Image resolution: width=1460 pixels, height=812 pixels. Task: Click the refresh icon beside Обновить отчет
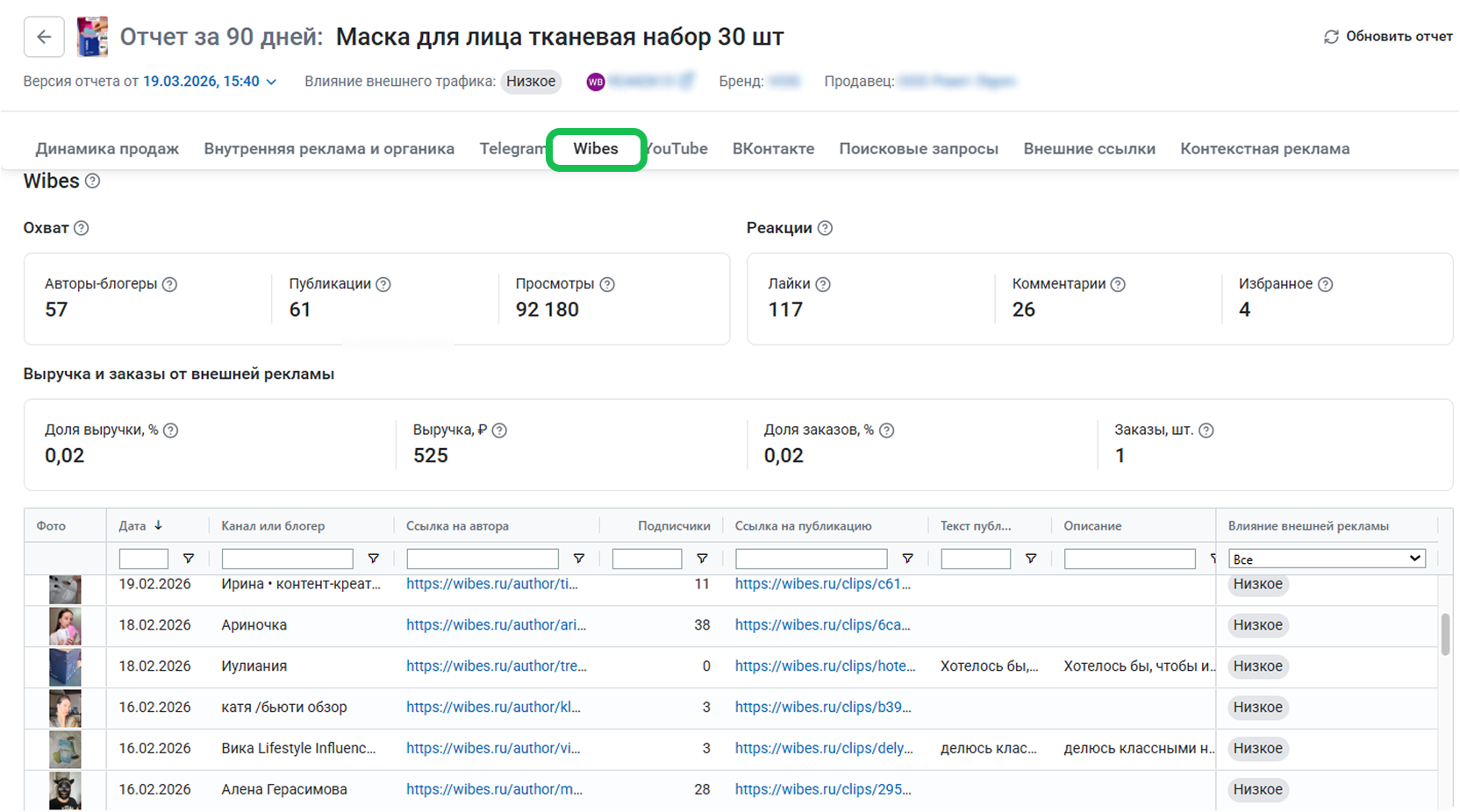click(x=1331, y=37)
